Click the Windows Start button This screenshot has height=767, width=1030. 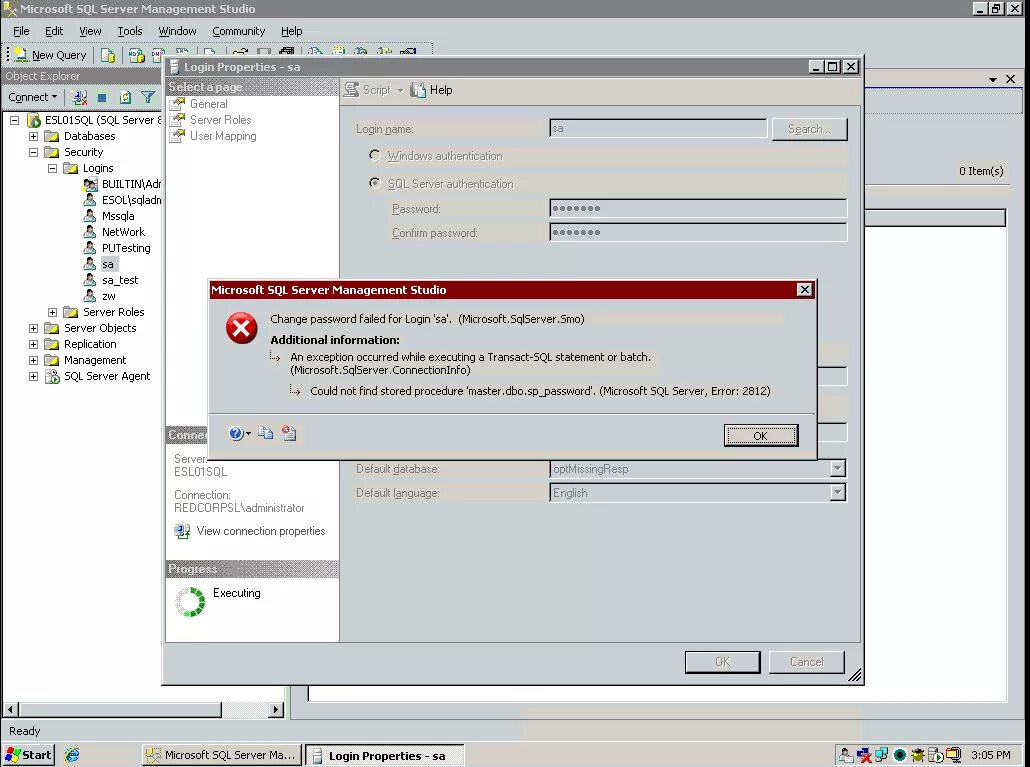point(28,755)
